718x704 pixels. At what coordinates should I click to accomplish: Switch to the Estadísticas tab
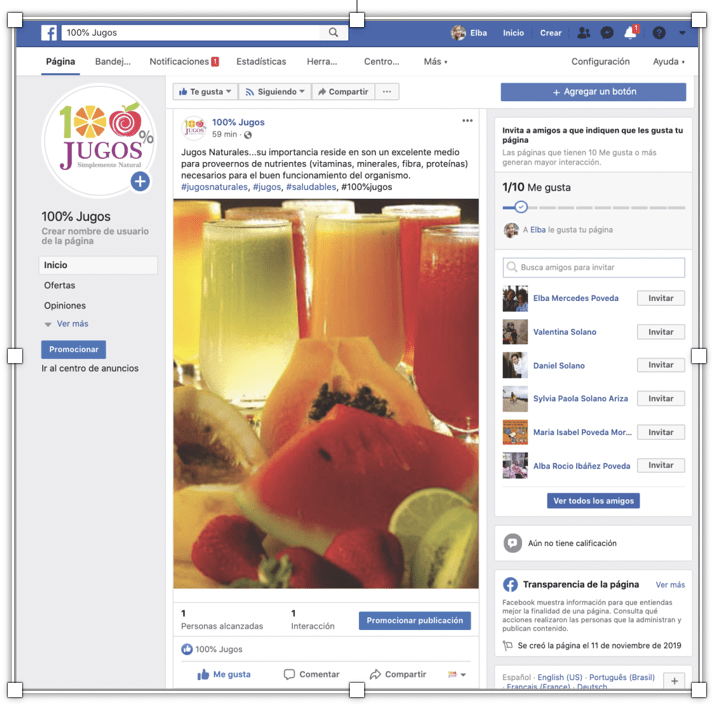pos(261,62)
